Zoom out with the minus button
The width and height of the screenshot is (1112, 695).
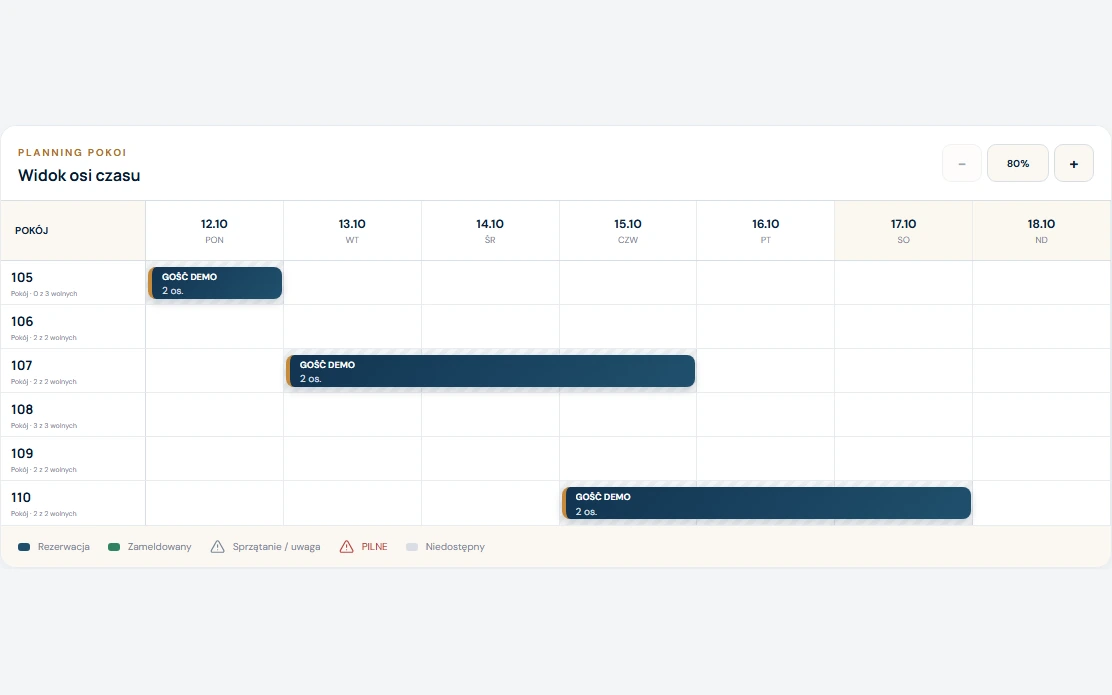click(962, 164)
